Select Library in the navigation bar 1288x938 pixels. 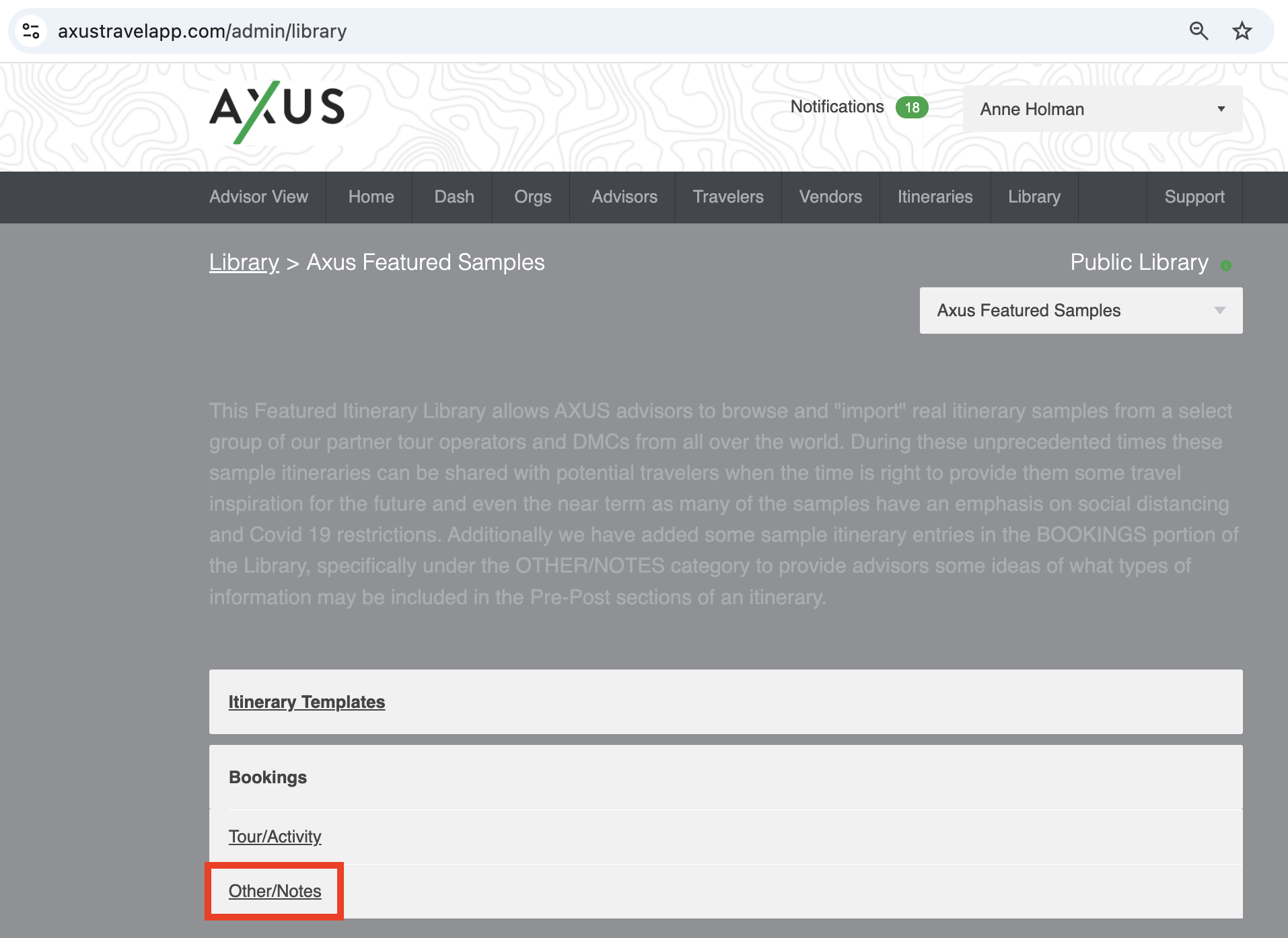1034,197
